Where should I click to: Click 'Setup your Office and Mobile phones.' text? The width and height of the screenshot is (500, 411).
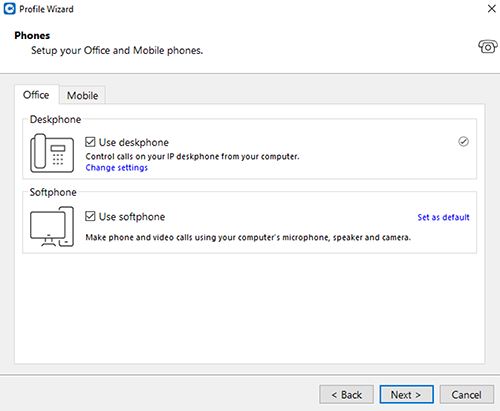117,50
